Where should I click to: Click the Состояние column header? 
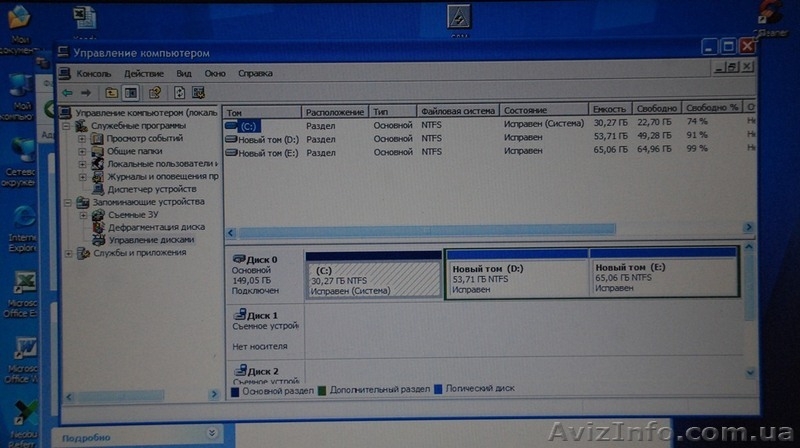tap(543, 110)
